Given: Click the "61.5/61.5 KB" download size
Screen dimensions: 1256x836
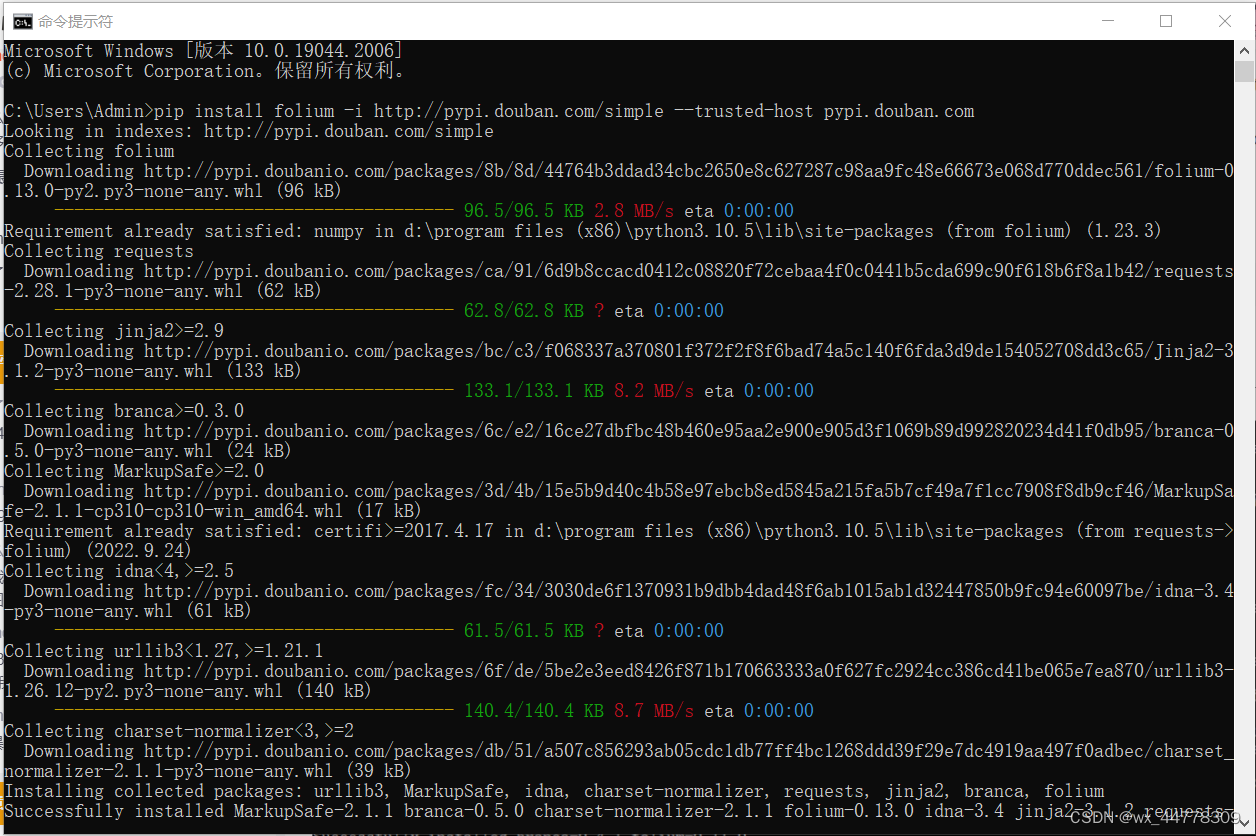Looking at the screenshot, I should [x=524, y=631].
